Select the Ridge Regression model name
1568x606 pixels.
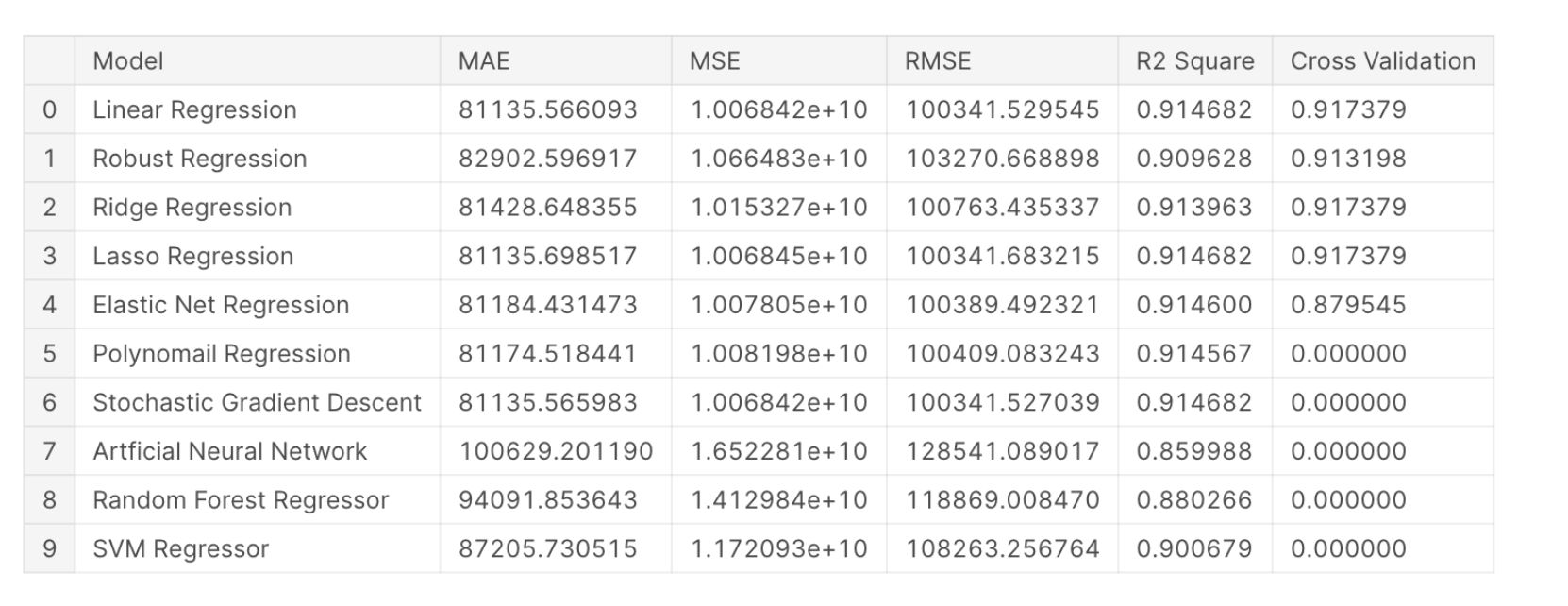192,208
